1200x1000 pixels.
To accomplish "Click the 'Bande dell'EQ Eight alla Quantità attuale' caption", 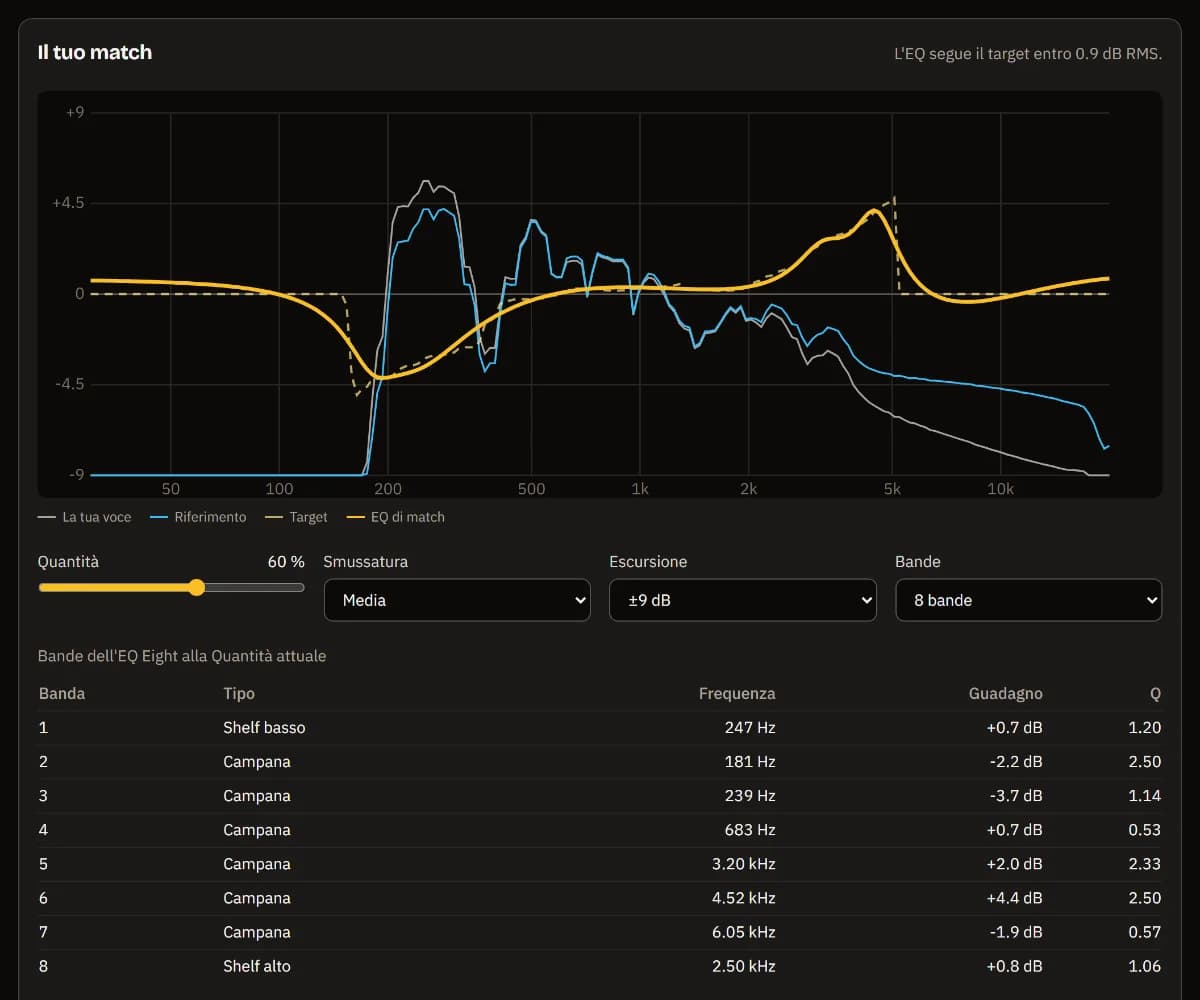I will point(182,656).
